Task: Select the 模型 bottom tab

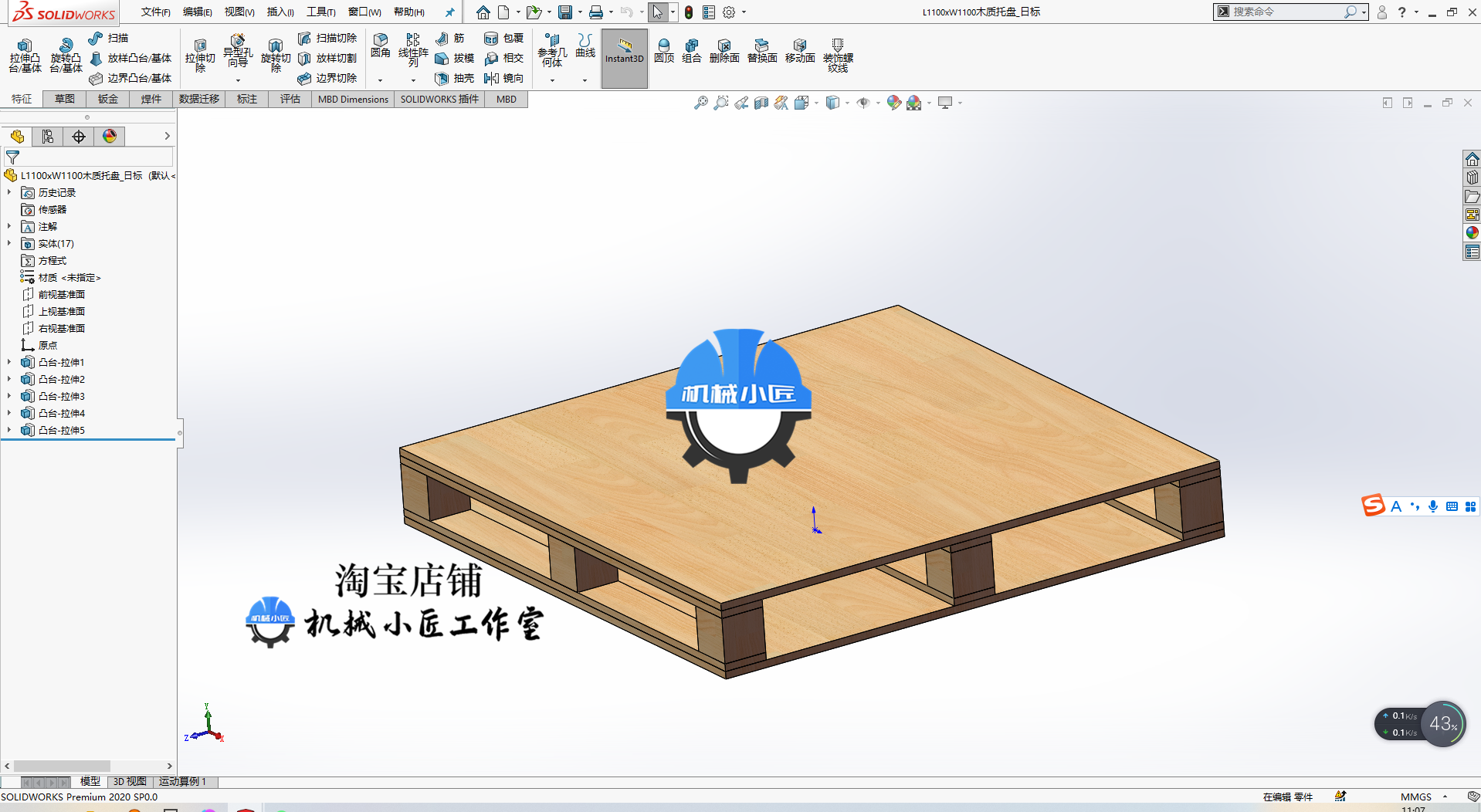Action: 90,781
